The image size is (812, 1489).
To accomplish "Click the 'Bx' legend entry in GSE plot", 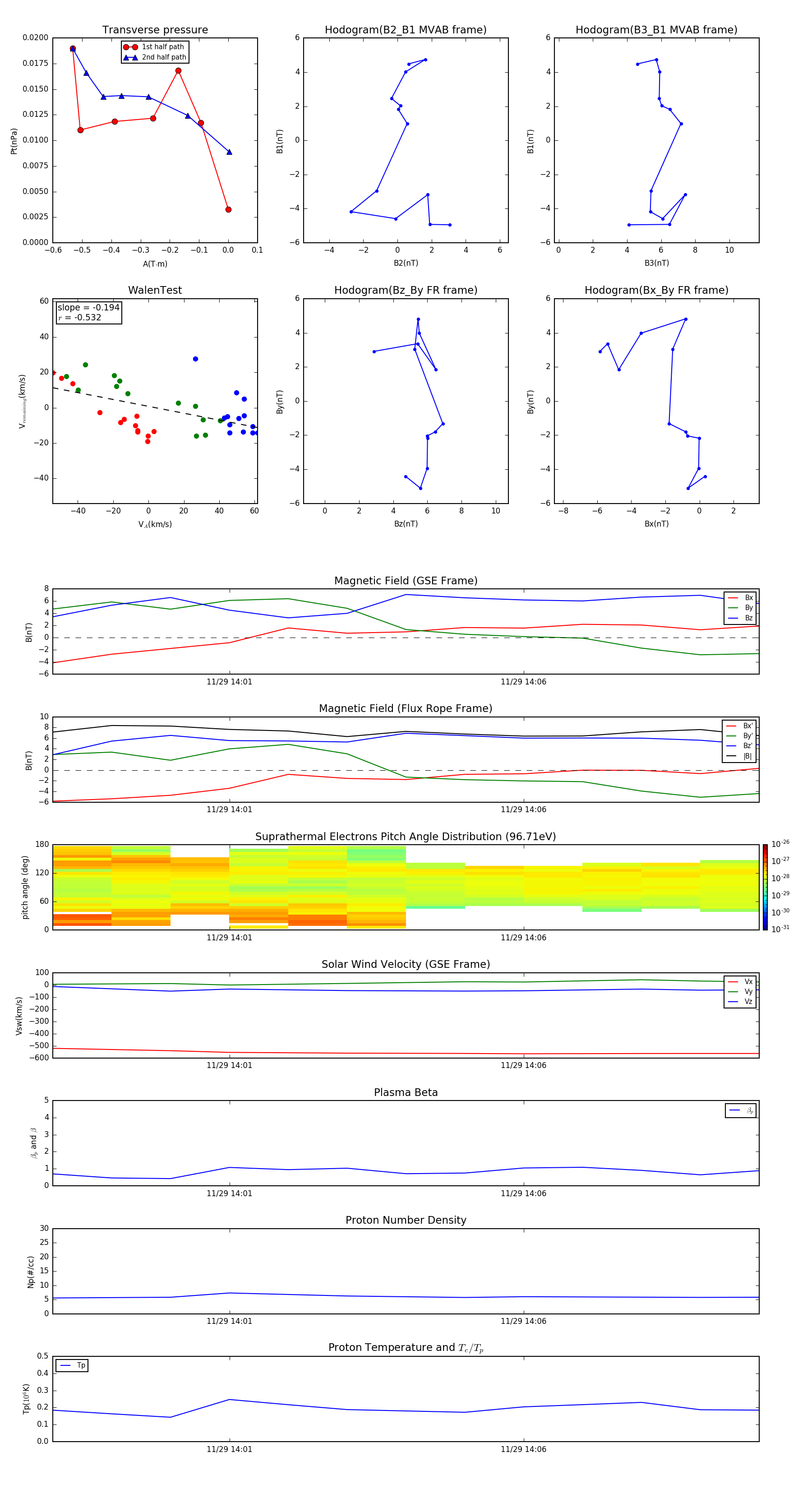I will tap(740, 598).
